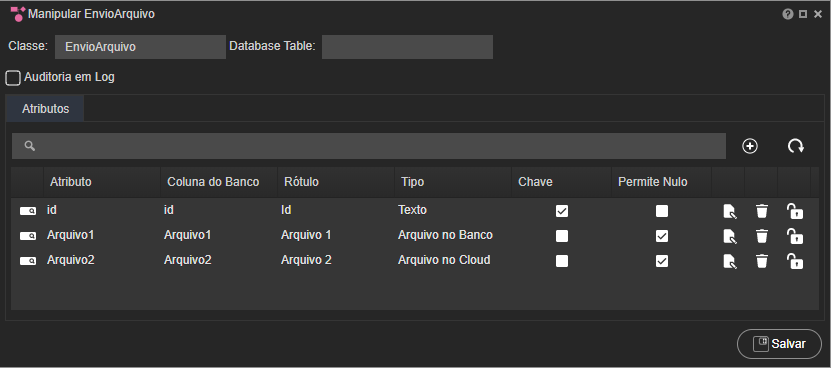The width and height of the screenshot is (831, 368).
Task: Click the refresh attributes icon
Action: click(795, 146)
